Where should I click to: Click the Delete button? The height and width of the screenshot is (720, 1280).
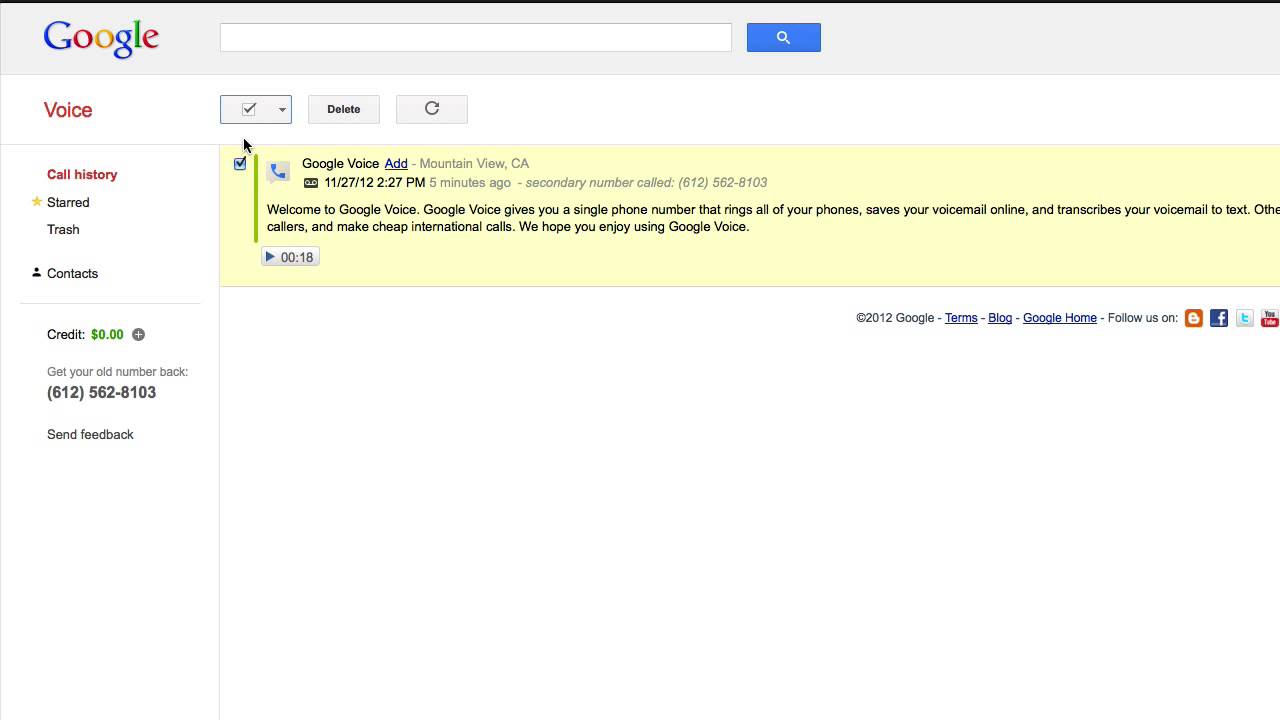click(343, 109)
